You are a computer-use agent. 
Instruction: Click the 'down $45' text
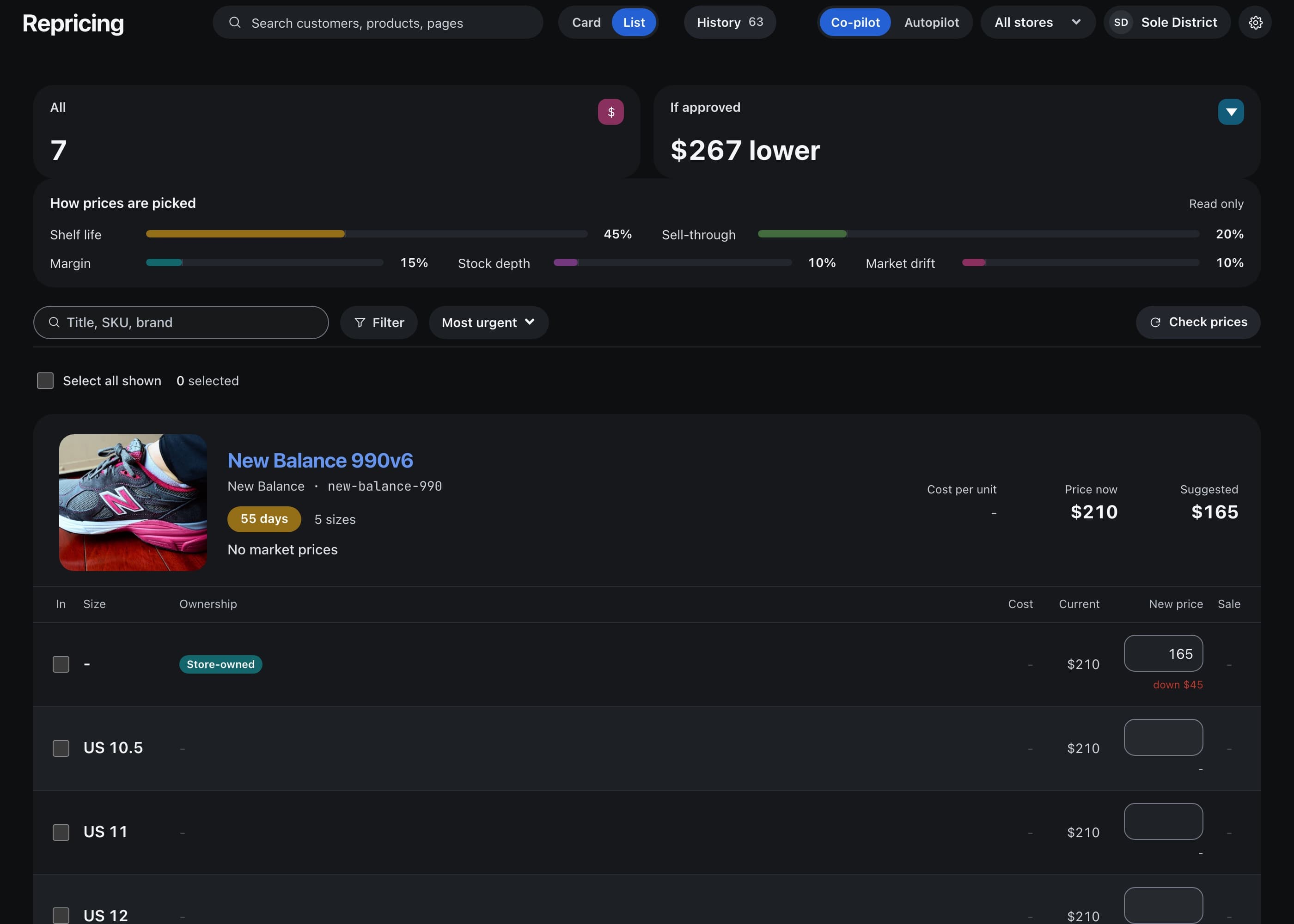(1178, 685)
